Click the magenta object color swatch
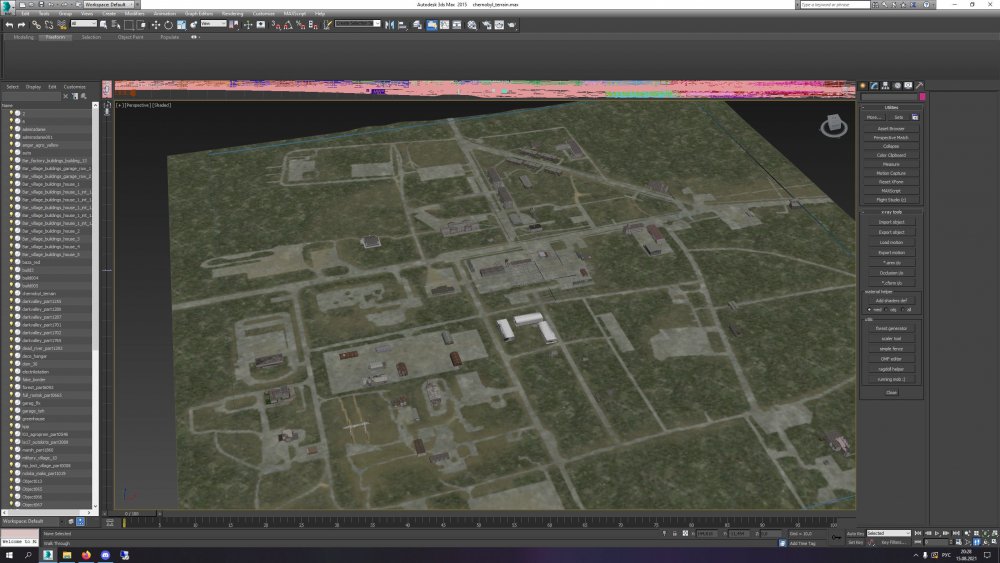1000x563 pixels. click(x=922, y=97)
